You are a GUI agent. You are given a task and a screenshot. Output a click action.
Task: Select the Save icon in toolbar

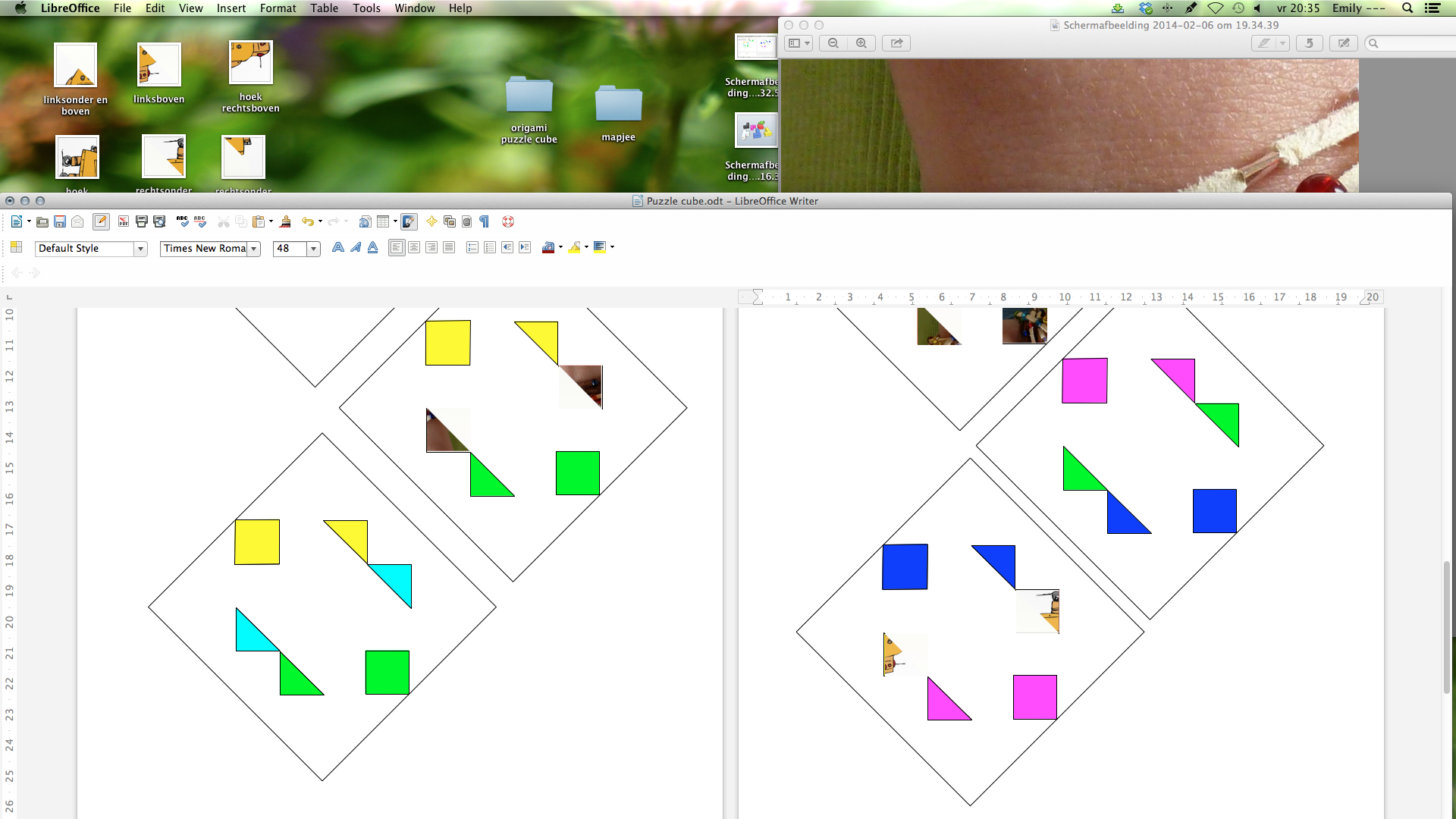pyautogui.click(x=59, y=221)
